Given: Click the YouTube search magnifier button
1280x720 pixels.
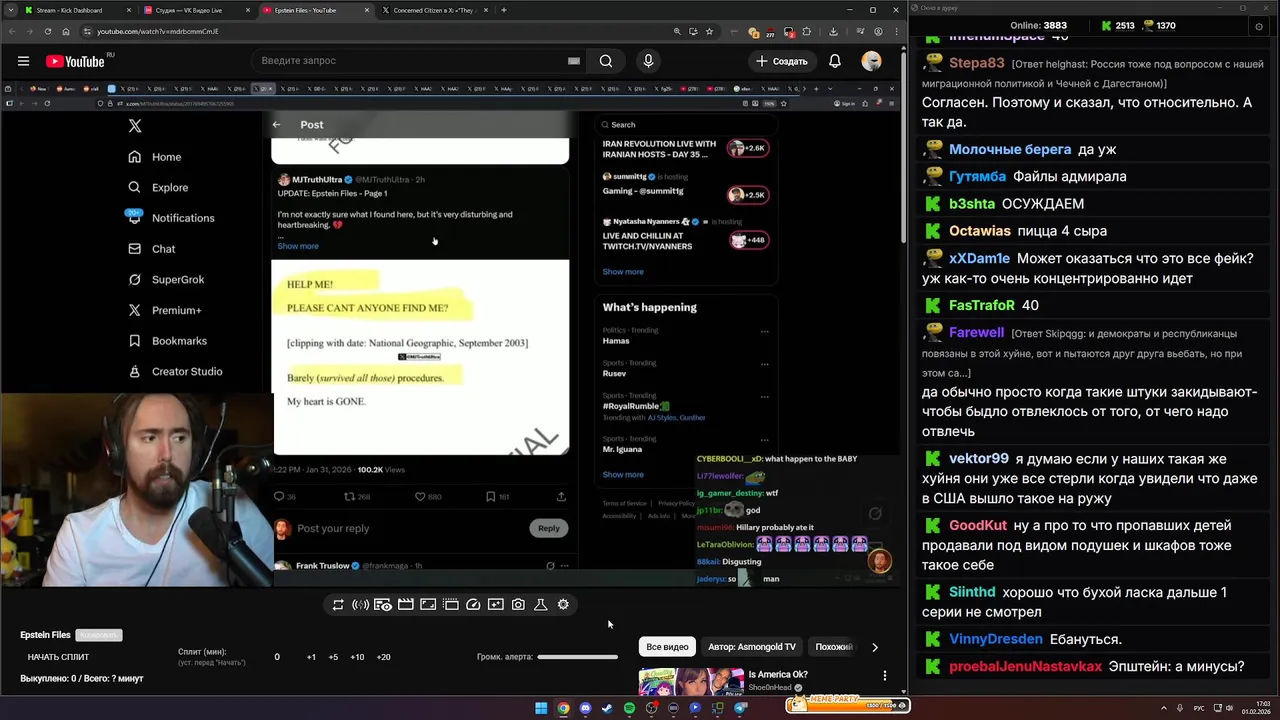Looking at the screenshot, I should click(x=606, y=61).
